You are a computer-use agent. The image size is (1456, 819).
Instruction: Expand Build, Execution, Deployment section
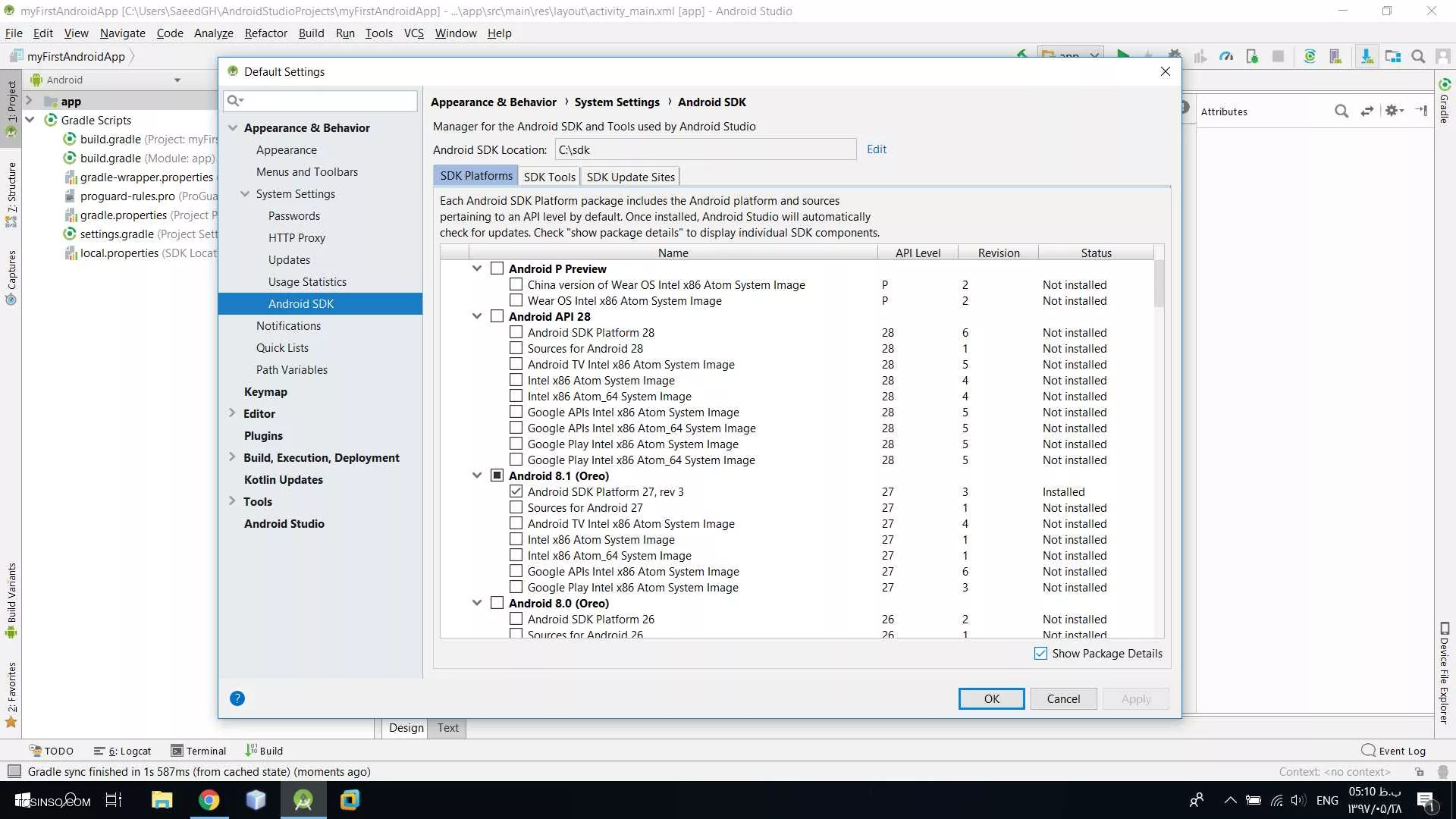pyautogui.click(x=232, y=457)
